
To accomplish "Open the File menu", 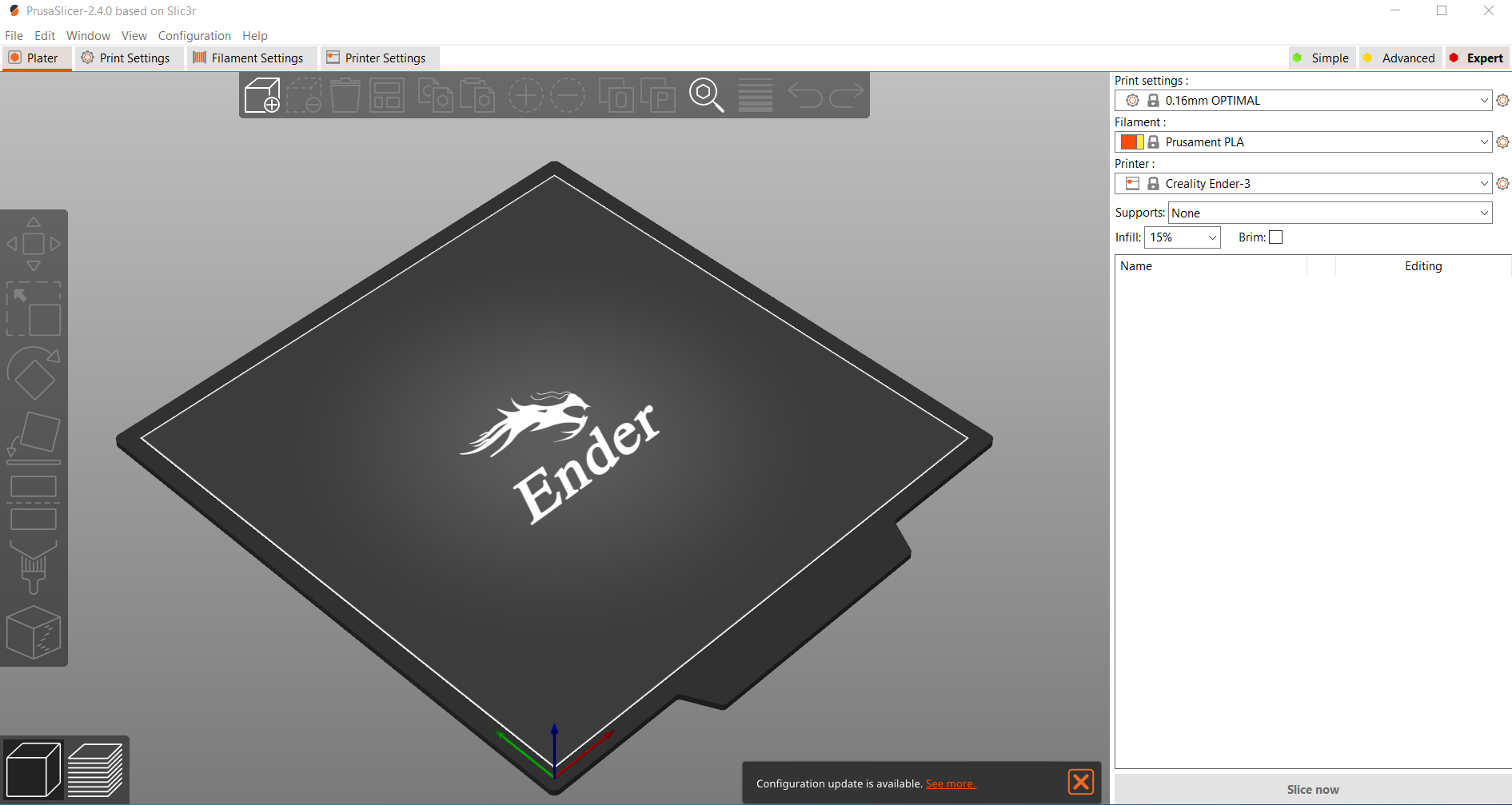I will pyautogui.click(x=14, y=36).
